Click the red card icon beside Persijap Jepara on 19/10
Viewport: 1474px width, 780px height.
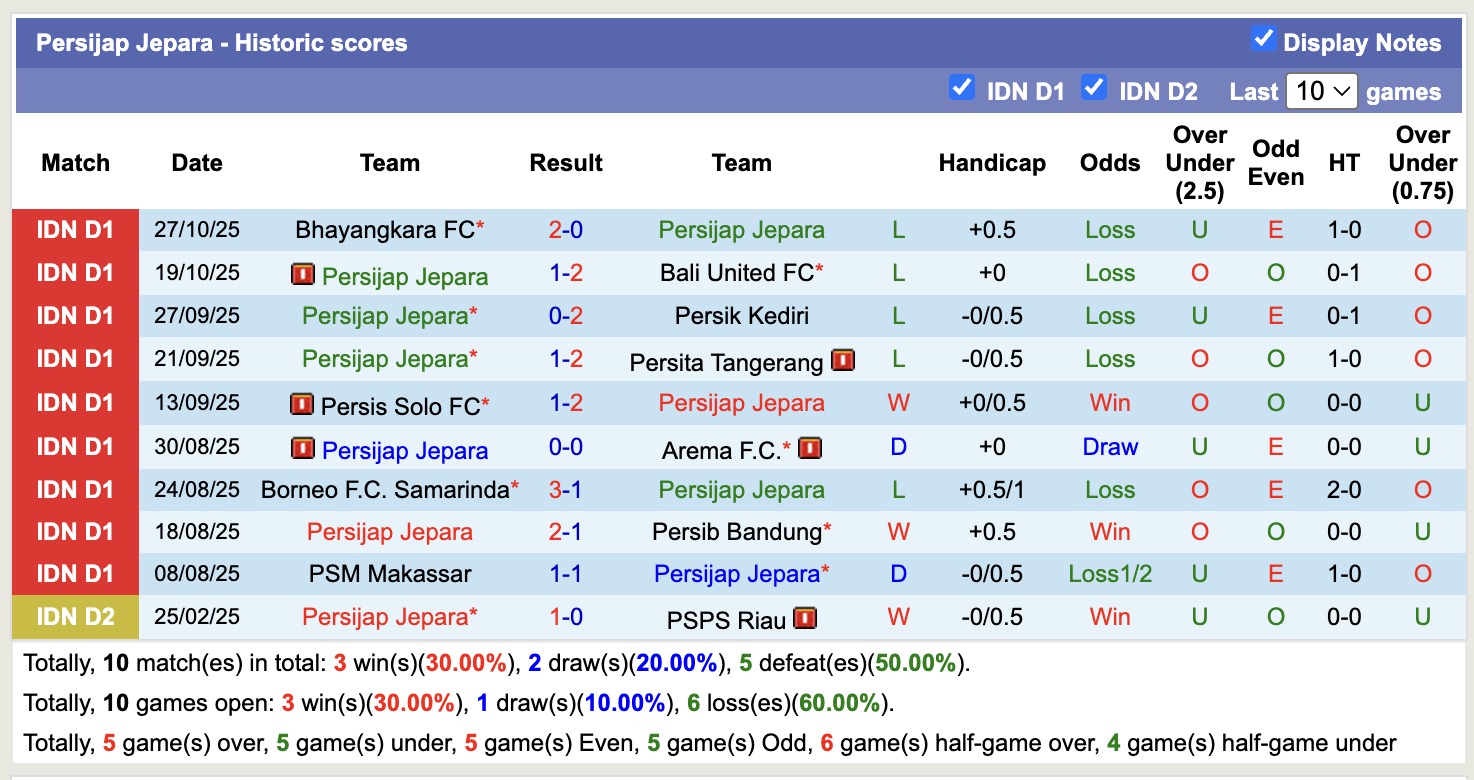point(303,274)
